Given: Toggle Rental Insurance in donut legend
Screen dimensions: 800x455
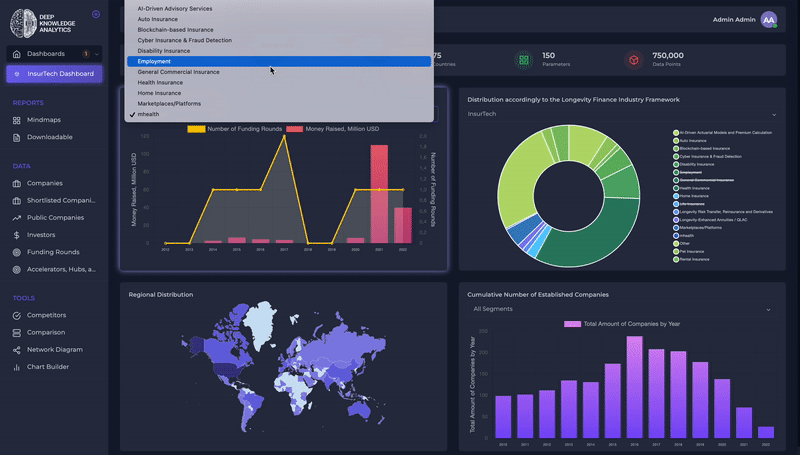Looking at the screenshot, I should tap(691, 260).
